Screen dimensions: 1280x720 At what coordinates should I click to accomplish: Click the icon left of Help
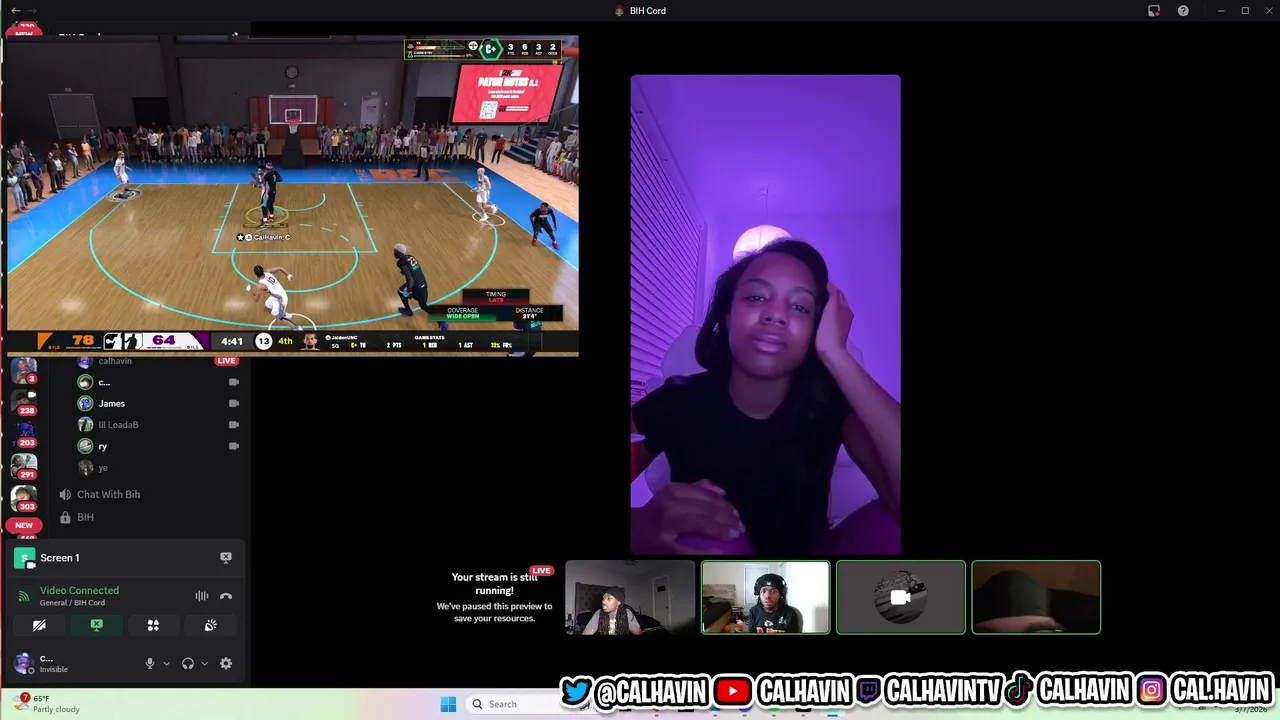click(1154, 11)
